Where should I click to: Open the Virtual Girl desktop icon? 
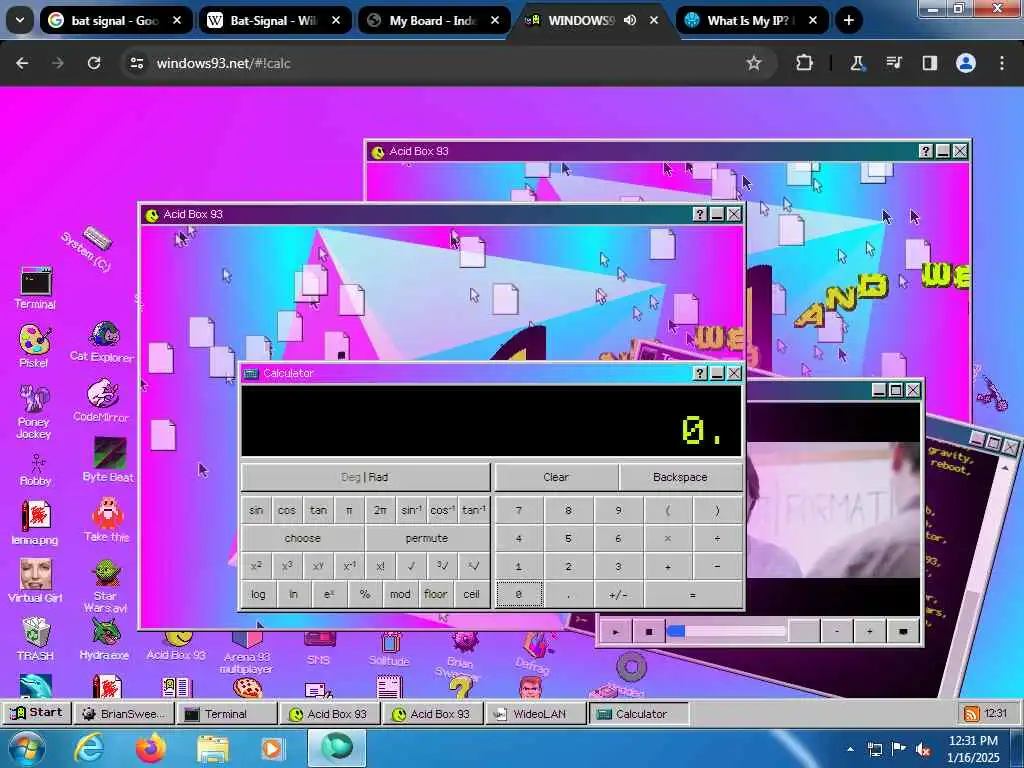pos(35,581)
